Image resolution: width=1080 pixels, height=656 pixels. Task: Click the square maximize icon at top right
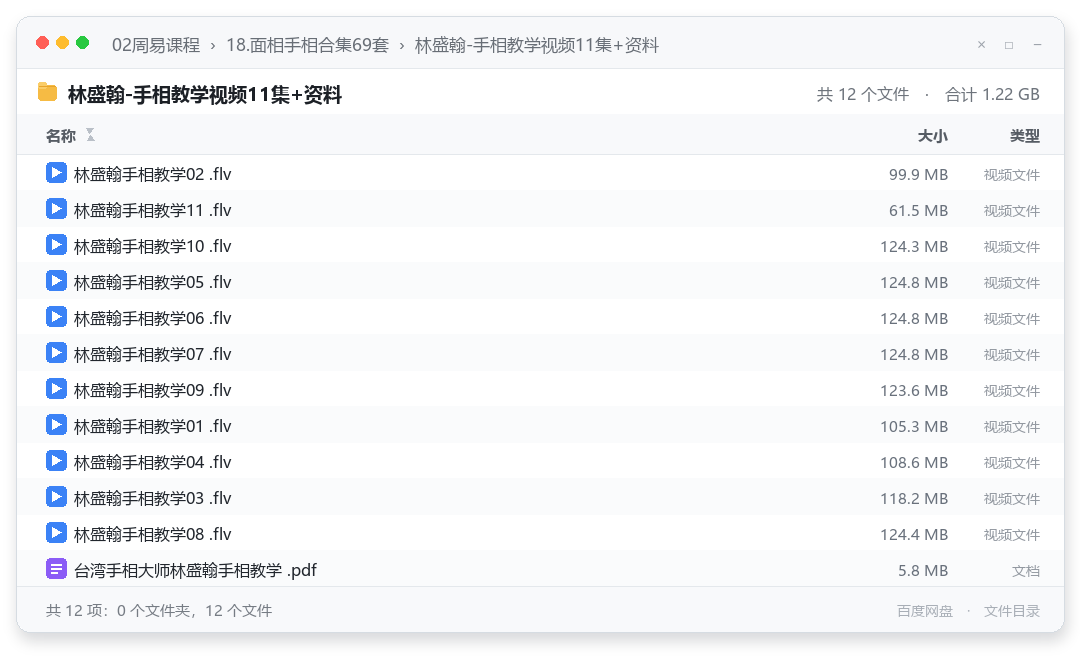pos(1009,45)
